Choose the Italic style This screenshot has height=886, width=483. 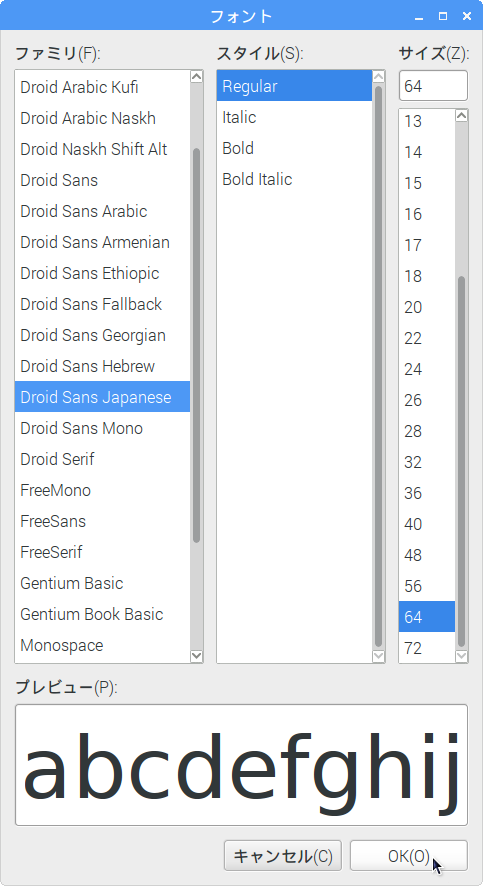[x=294, y=118]
